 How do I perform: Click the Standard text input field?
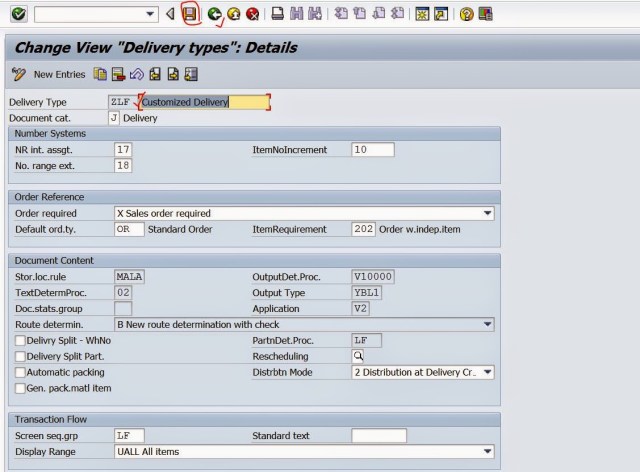pyautogui.click(x=379, y=436)
